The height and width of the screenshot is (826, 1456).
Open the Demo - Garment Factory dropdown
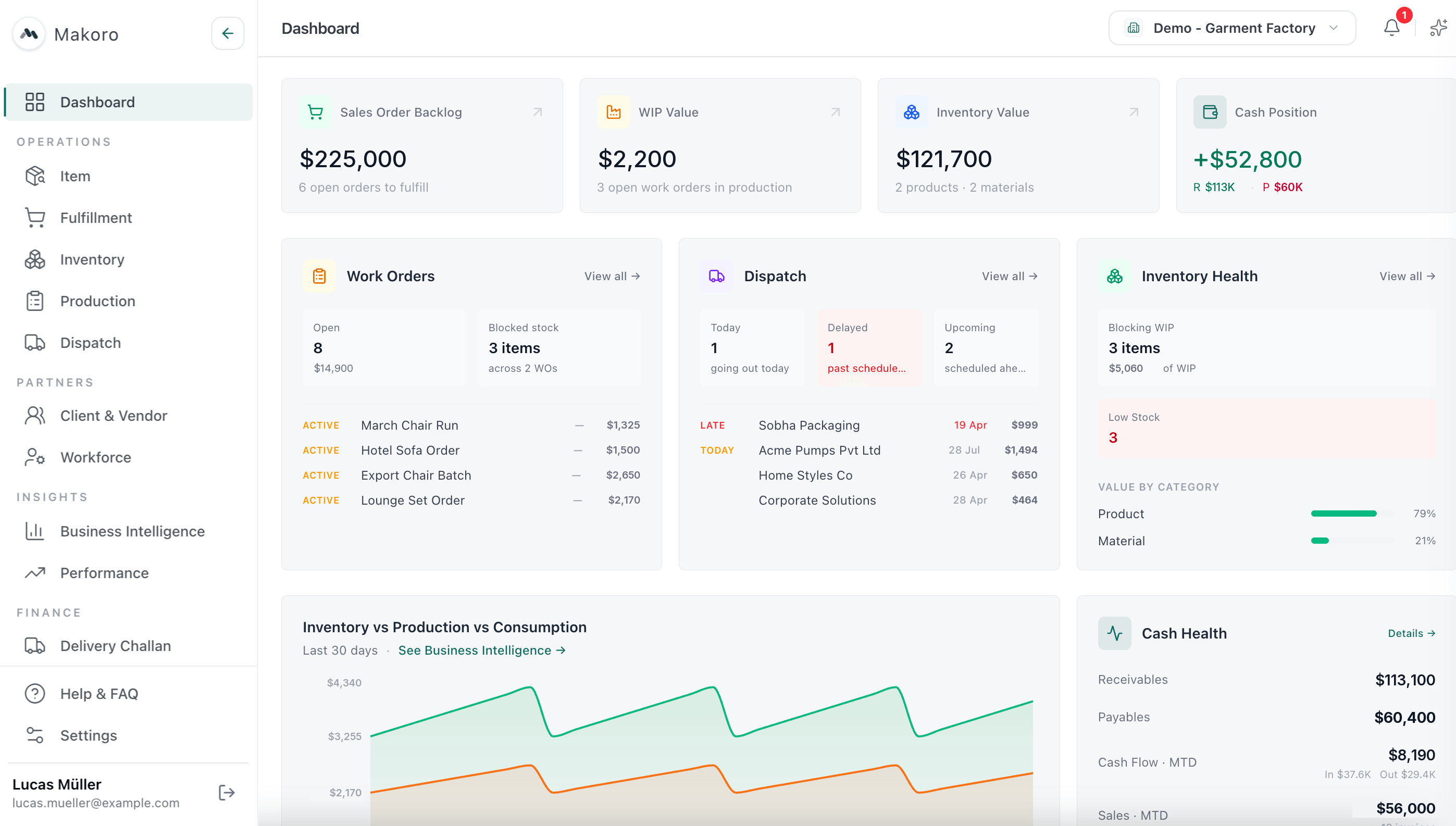[x=1232, y=28]
